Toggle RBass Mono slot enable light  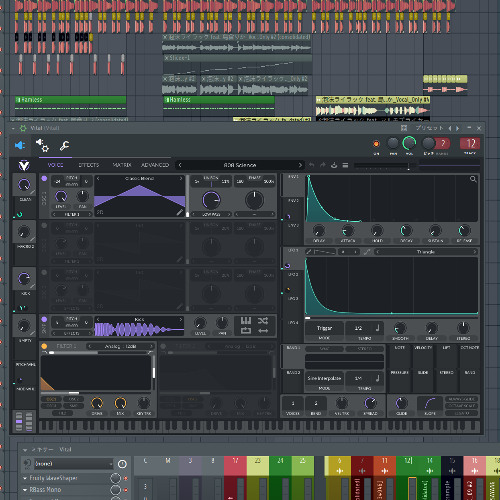[126, 490]
